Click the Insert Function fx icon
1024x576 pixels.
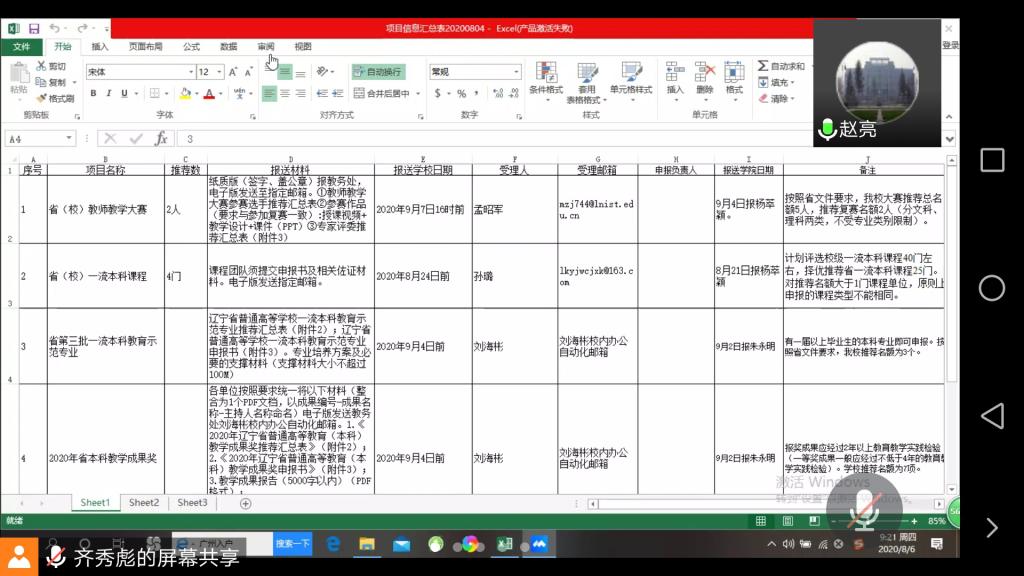click(x=161, y=138)
